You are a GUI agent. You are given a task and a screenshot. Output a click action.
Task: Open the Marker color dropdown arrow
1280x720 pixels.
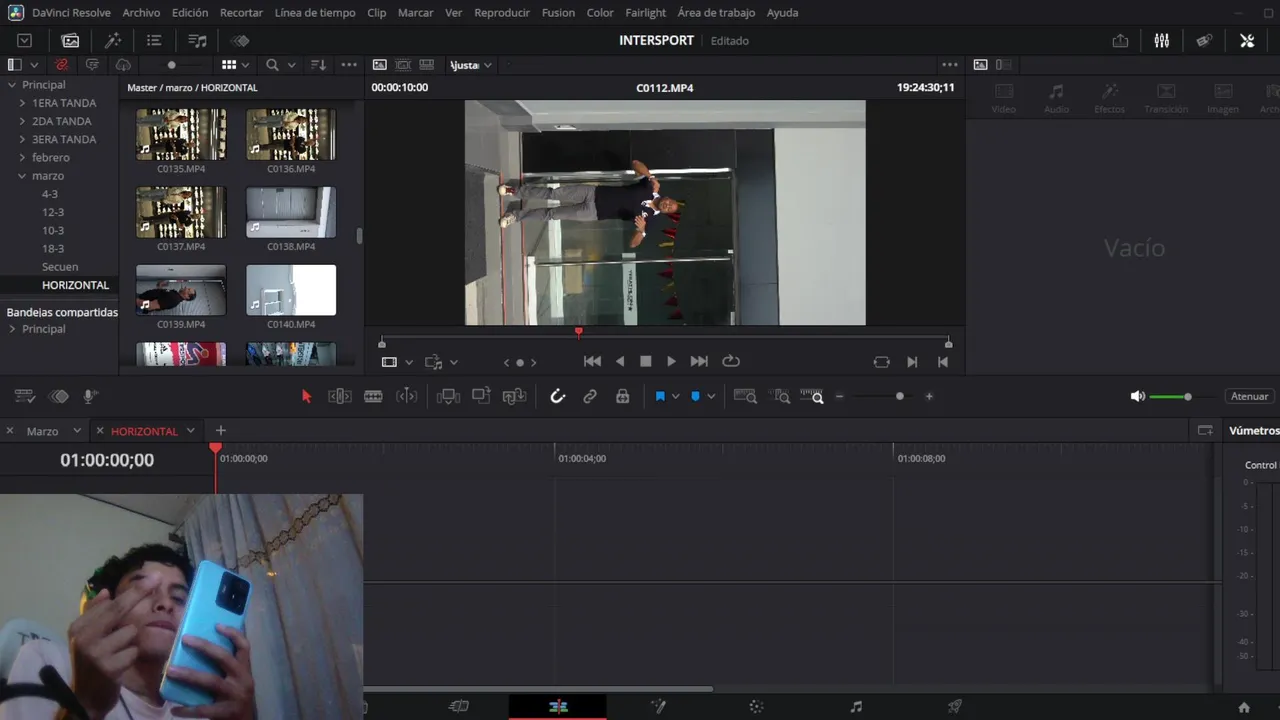click(711, 397)
